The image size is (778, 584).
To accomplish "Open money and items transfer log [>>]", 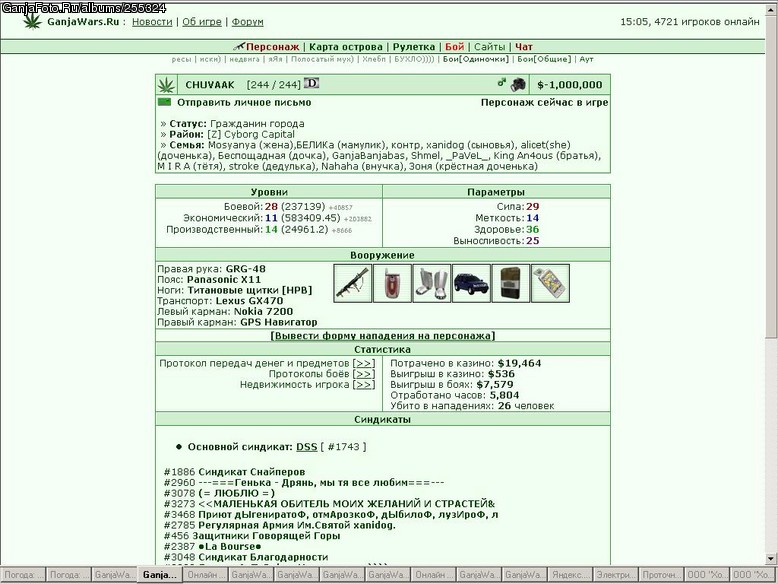I will [364, 363].
